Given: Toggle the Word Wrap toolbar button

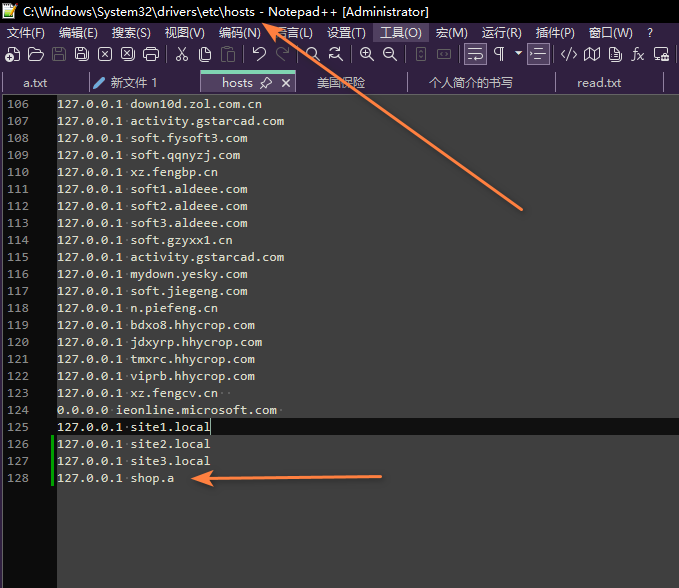Looking at the screenshot, I should 475,54.
